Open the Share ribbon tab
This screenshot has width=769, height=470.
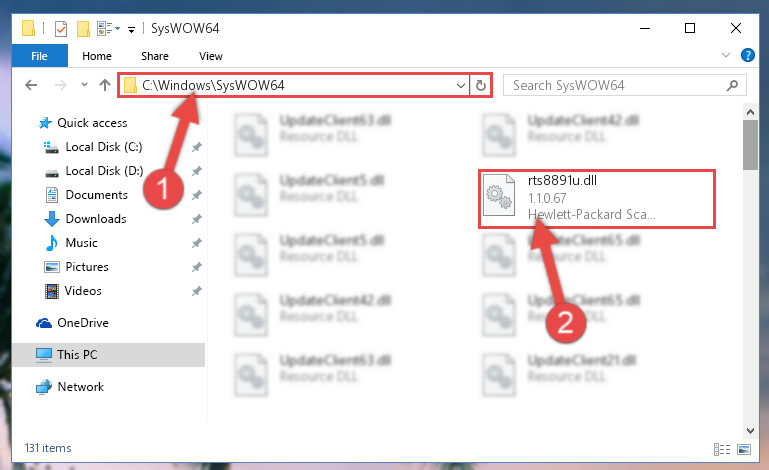pos(155,56)
